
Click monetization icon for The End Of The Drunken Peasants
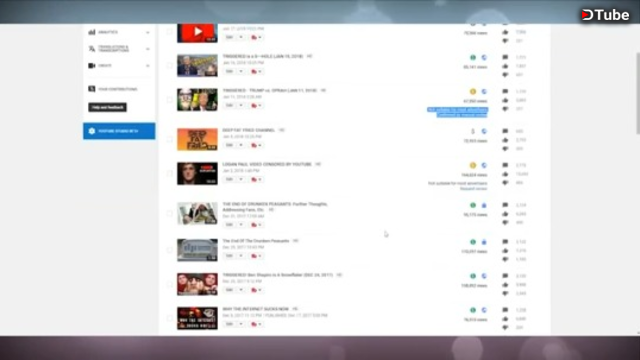pos(473,242)
